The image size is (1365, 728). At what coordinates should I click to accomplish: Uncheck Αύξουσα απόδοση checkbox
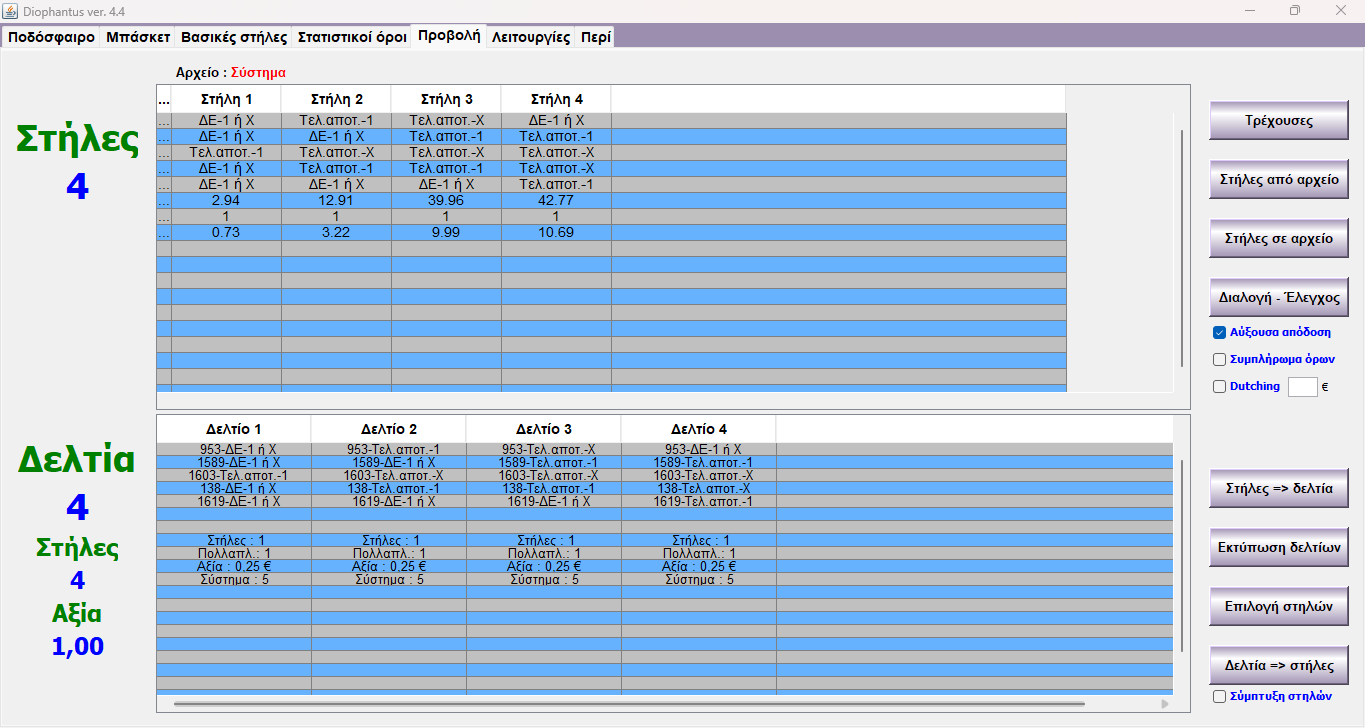(1219, 333)
